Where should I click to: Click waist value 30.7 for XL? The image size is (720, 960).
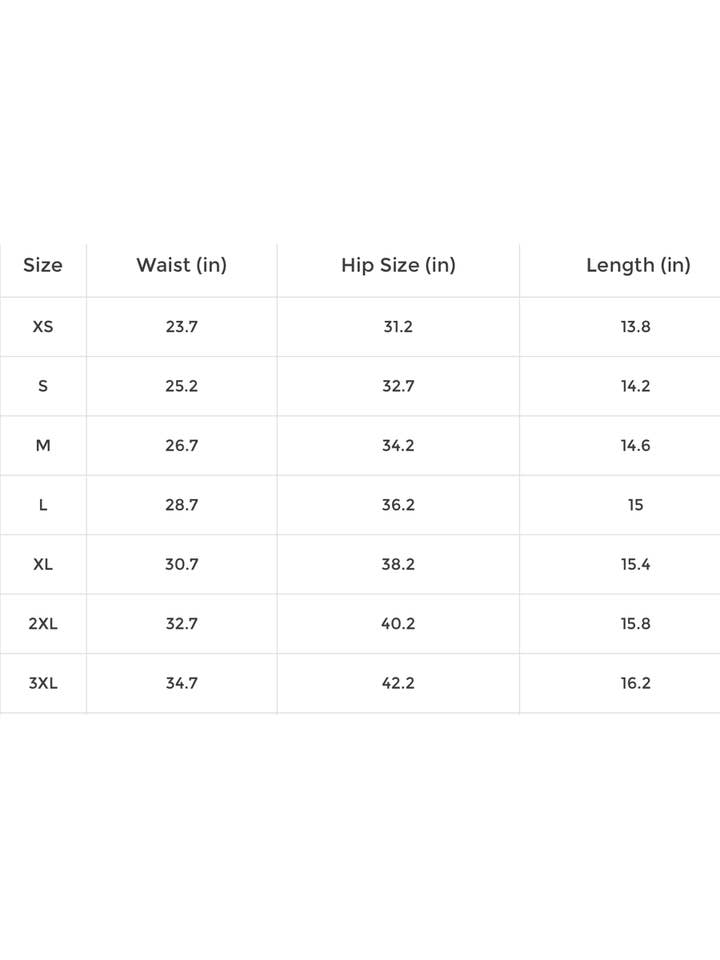181,564
